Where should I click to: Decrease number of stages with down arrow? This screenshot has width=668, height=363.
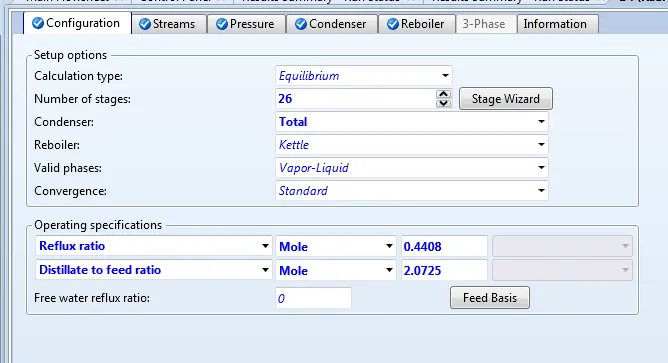443,103
